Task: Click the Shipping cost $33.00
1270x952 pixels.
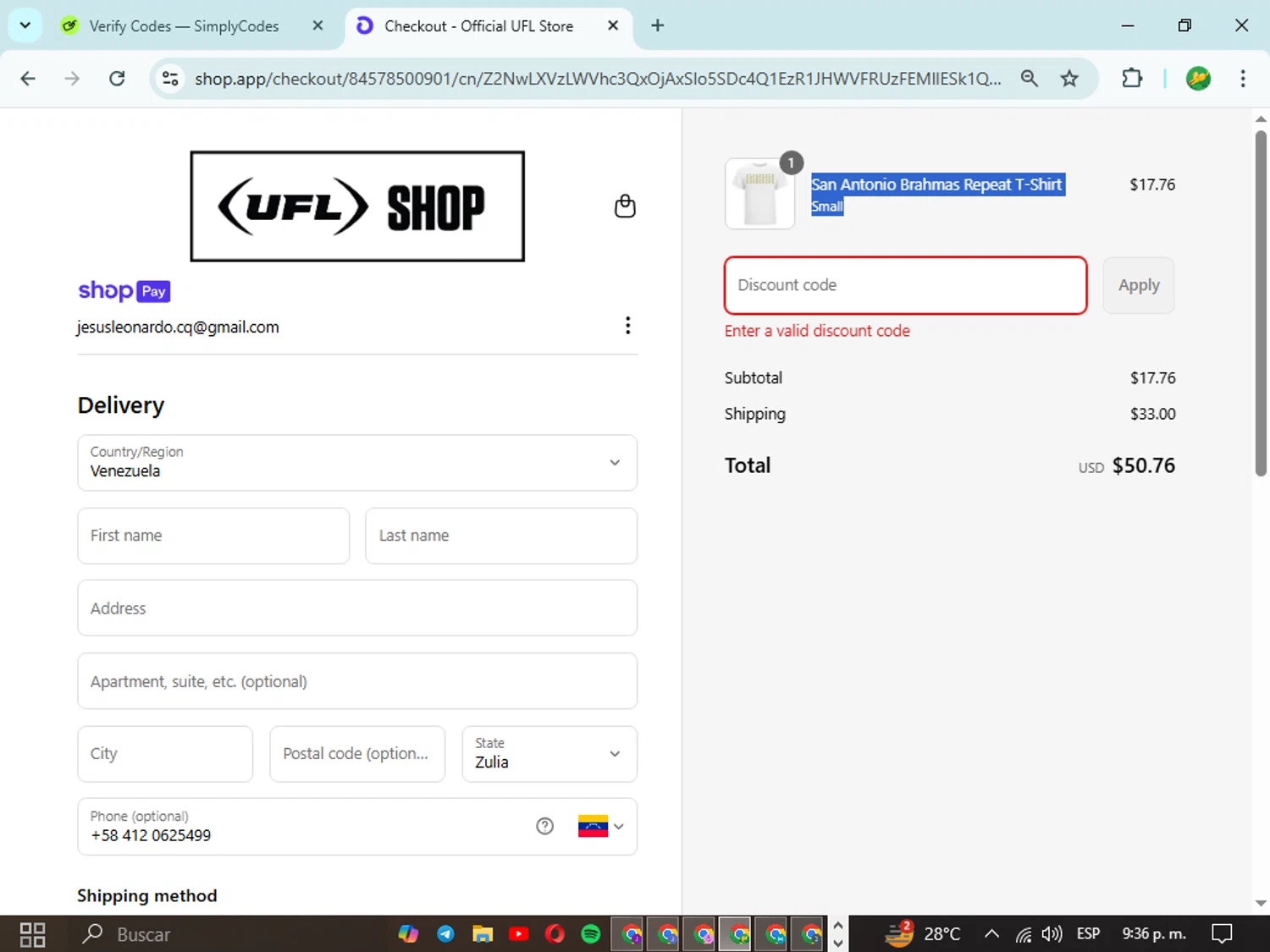Action: (x=1152, y=414)
